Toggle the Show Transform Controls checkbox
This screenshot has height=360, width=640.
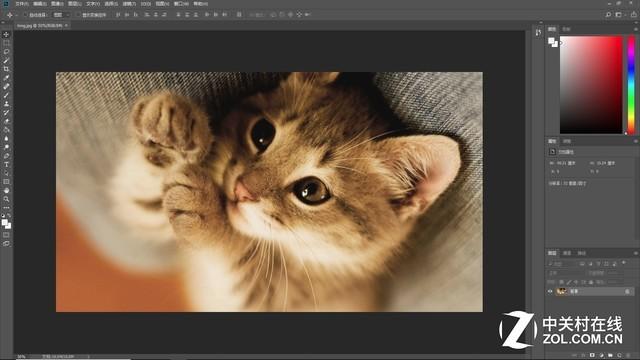pos(78,15)
